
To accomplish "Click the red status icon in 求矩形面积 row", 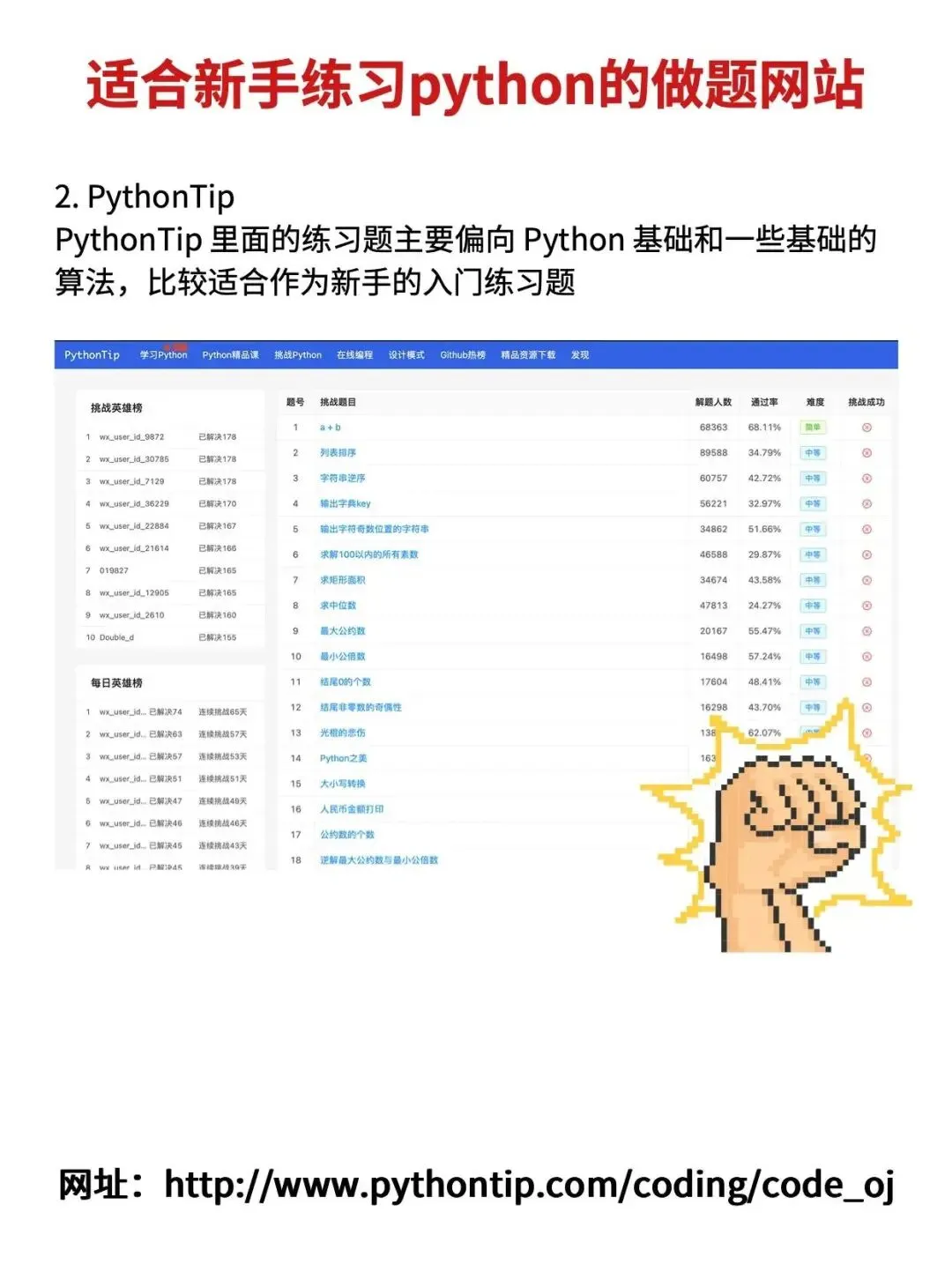I will [866, 581].
